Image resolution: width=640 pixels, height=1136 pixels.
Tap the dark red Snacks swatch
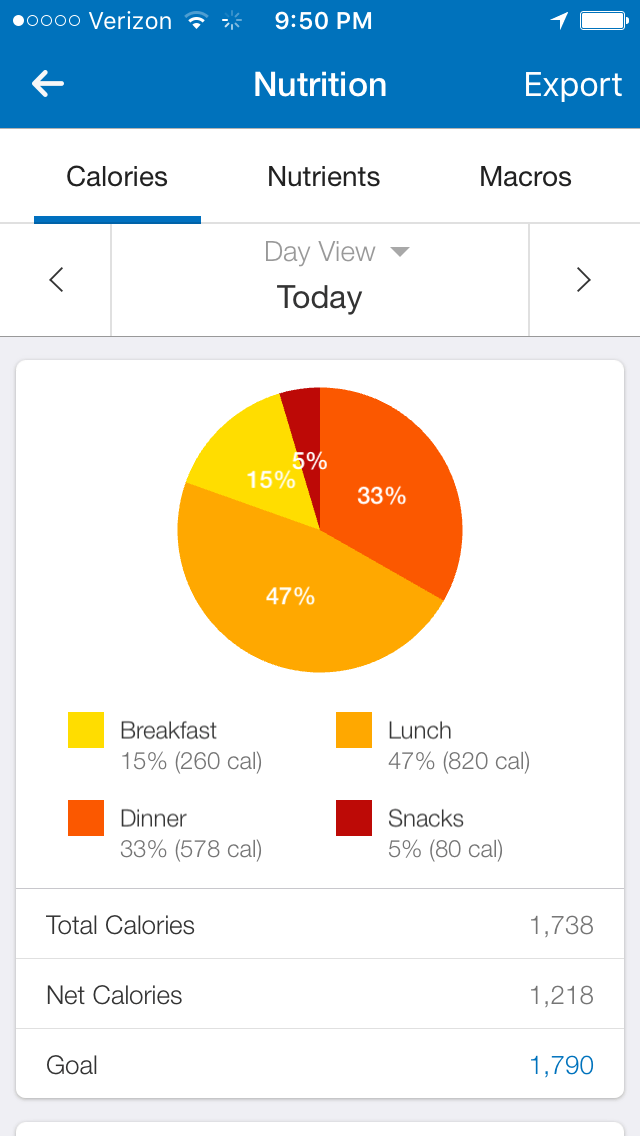tap(354, 818)
